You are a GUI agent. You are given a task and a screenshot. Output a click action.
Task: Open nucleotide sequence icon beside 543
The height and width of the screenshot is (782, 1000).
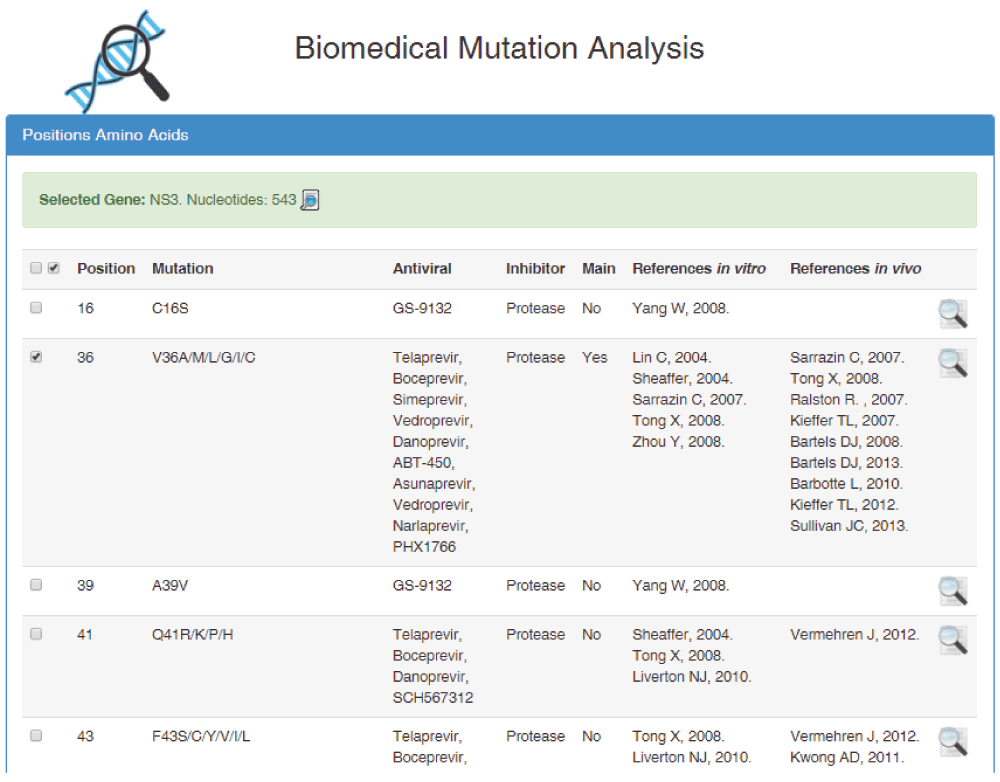pyautogui.click(x=310, y=200)
